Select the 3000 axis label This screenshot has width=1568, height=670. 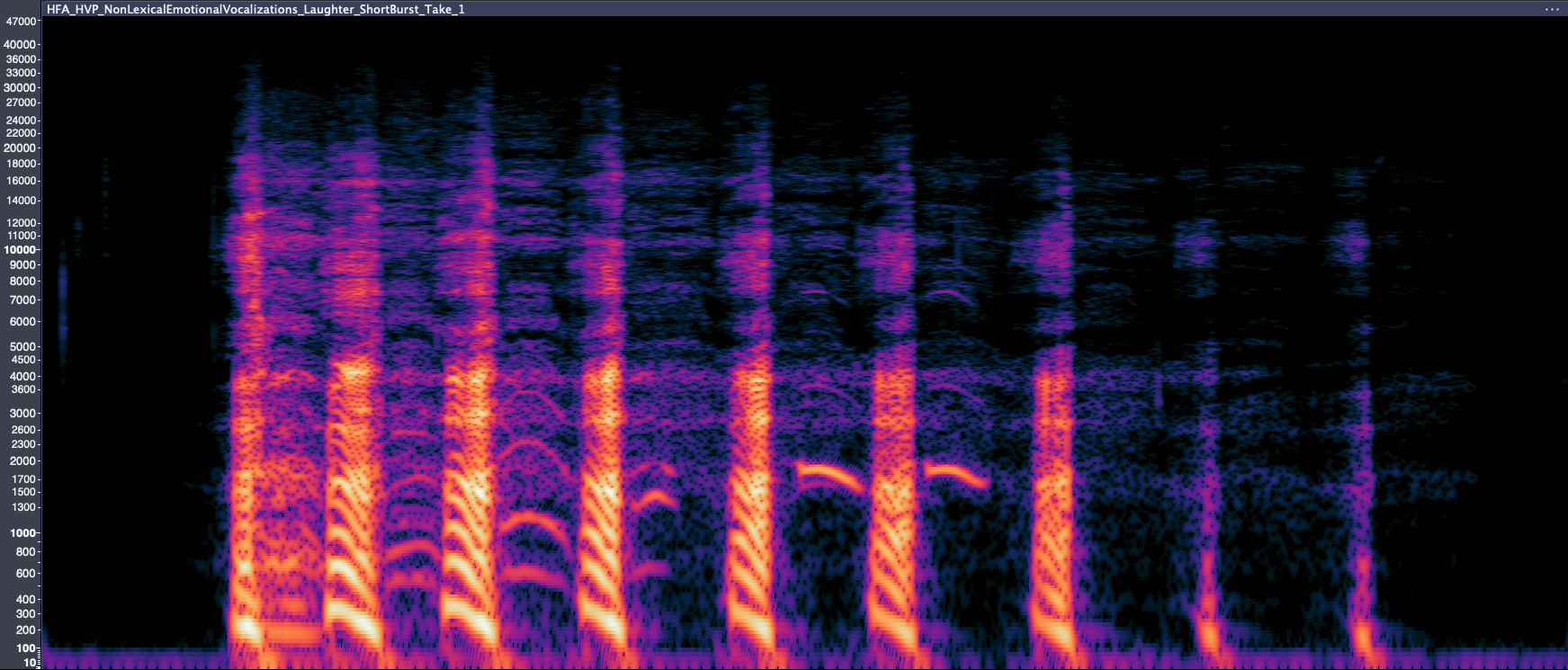click(23, 414)
